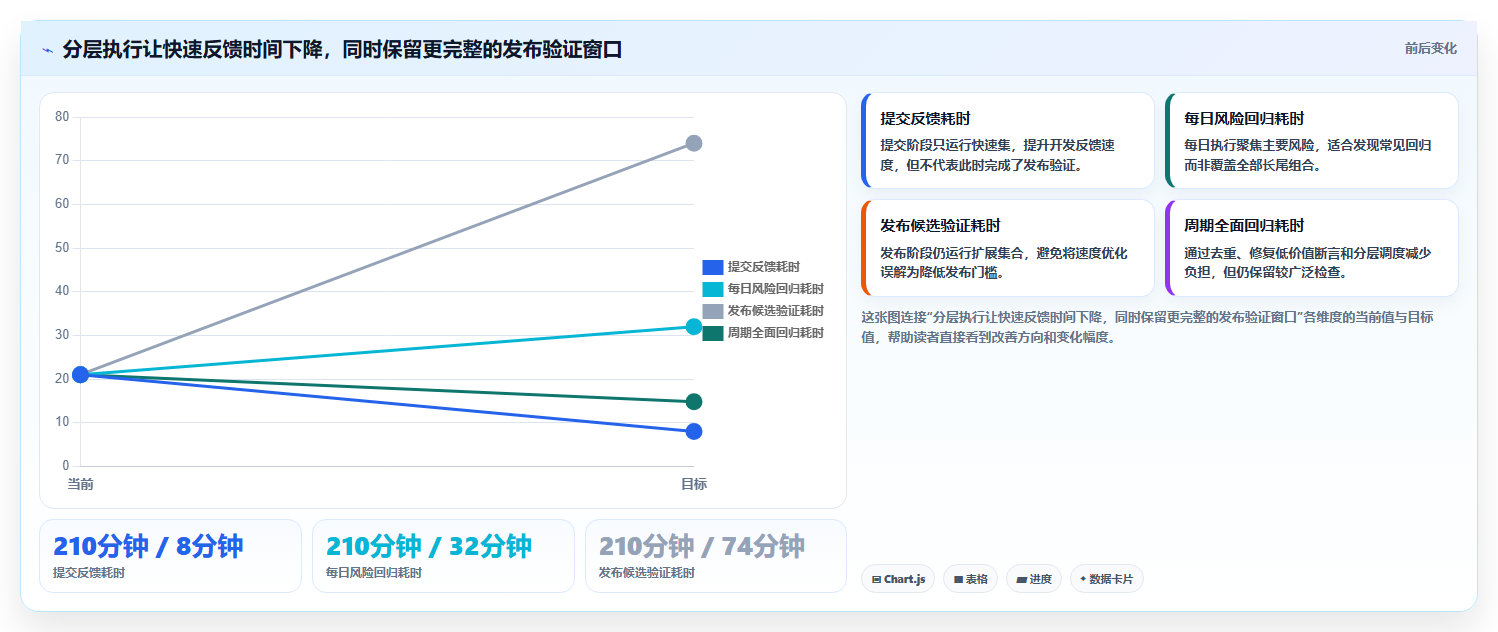This screenshot has width=1498, height=632.
Task: Open the 周期全面回归耗时 description card heading
Action: click(1244, 226)
